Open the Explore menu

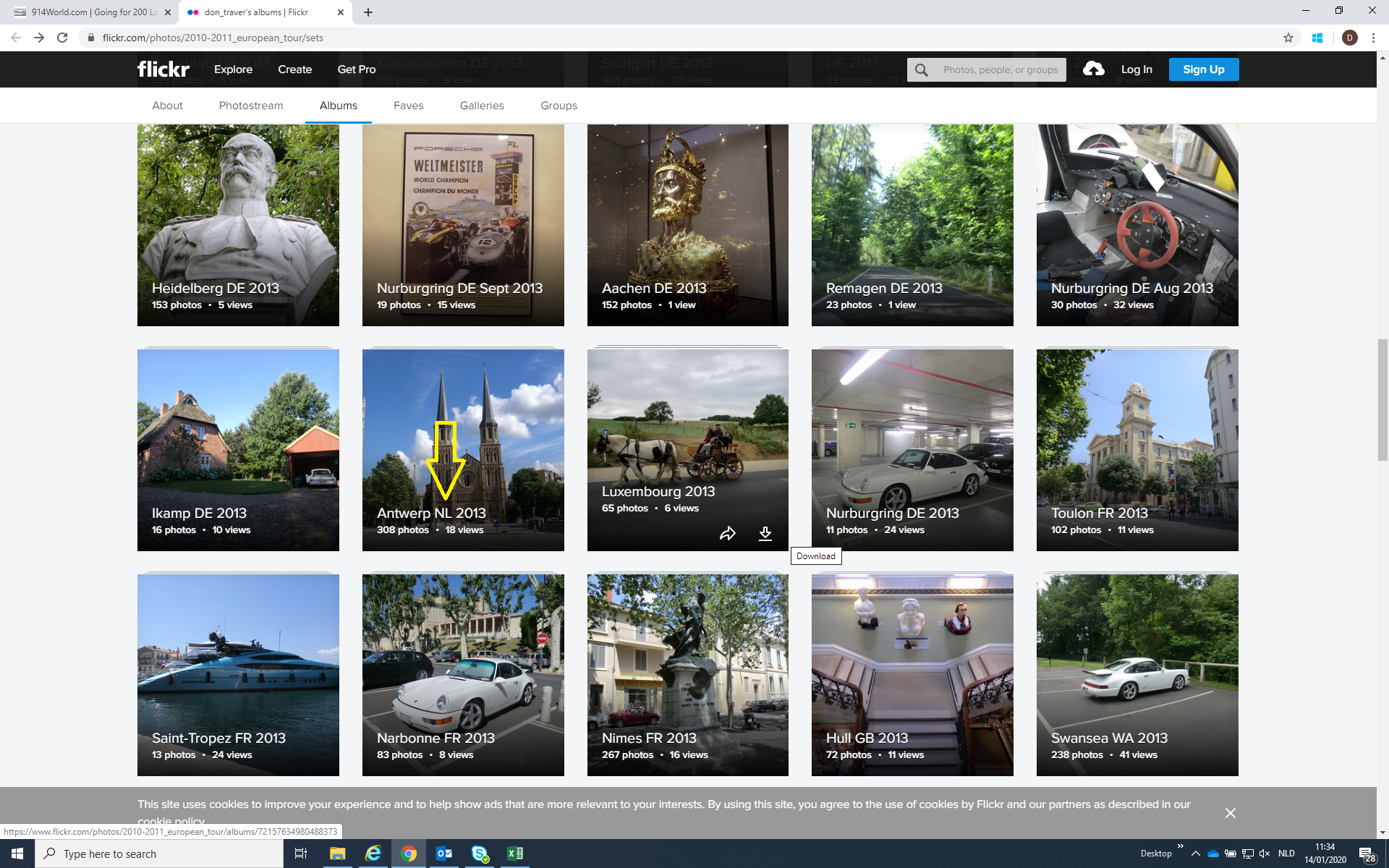coord(233,69)
